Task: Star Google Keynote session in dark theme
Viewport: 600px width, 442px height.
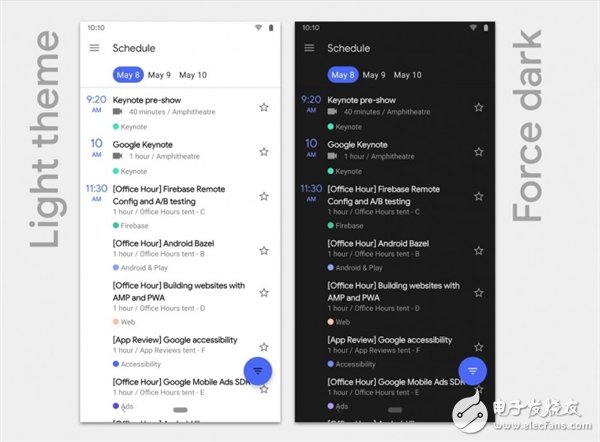Action: click(479, 152)
